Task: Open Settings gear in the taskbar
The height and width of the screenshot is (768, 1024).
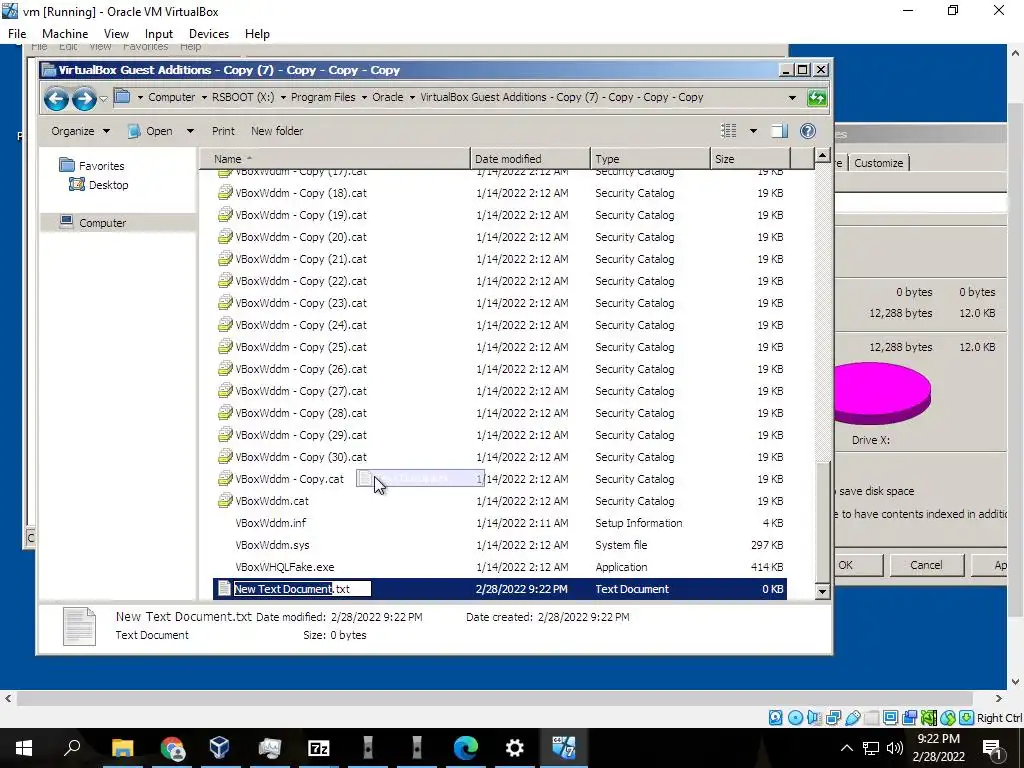Action: pos(515,748)
